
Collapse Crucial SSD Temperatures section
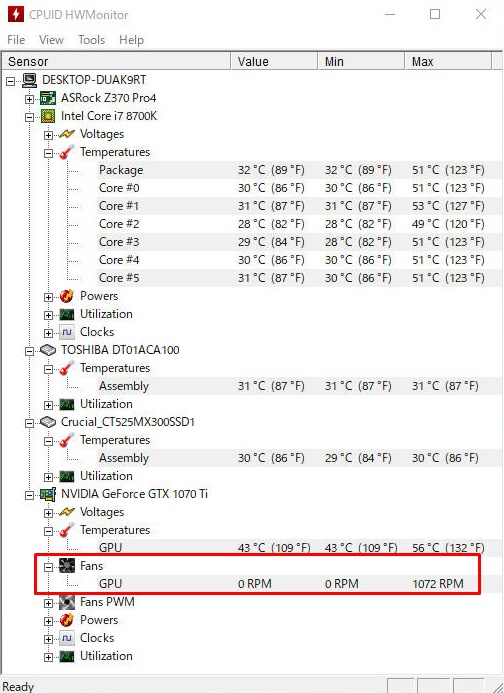coord(48,441)
